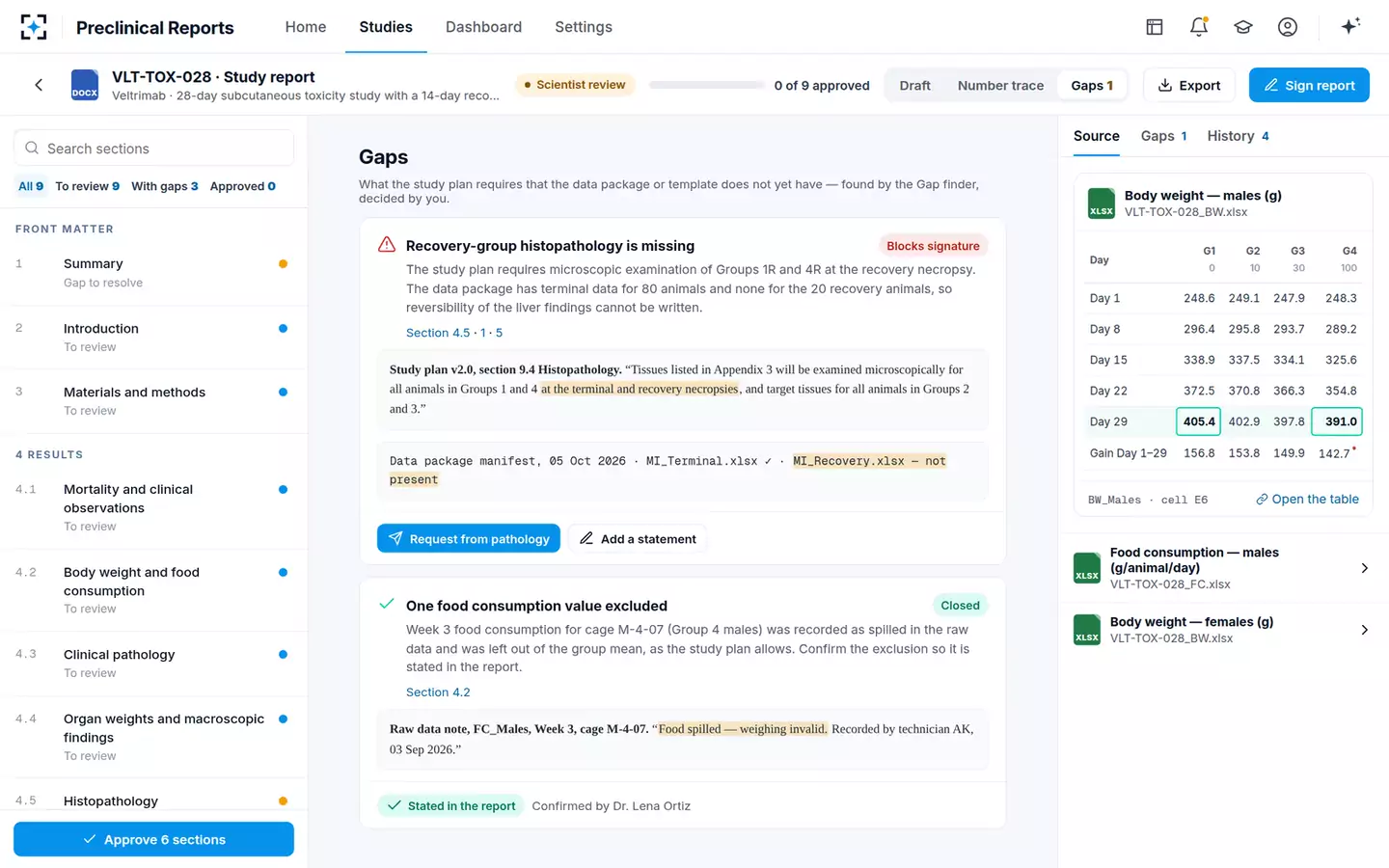The image size is (1389, 868).
Task: Click the Preclinical Reports logo icon
Action: coord(34,27)
